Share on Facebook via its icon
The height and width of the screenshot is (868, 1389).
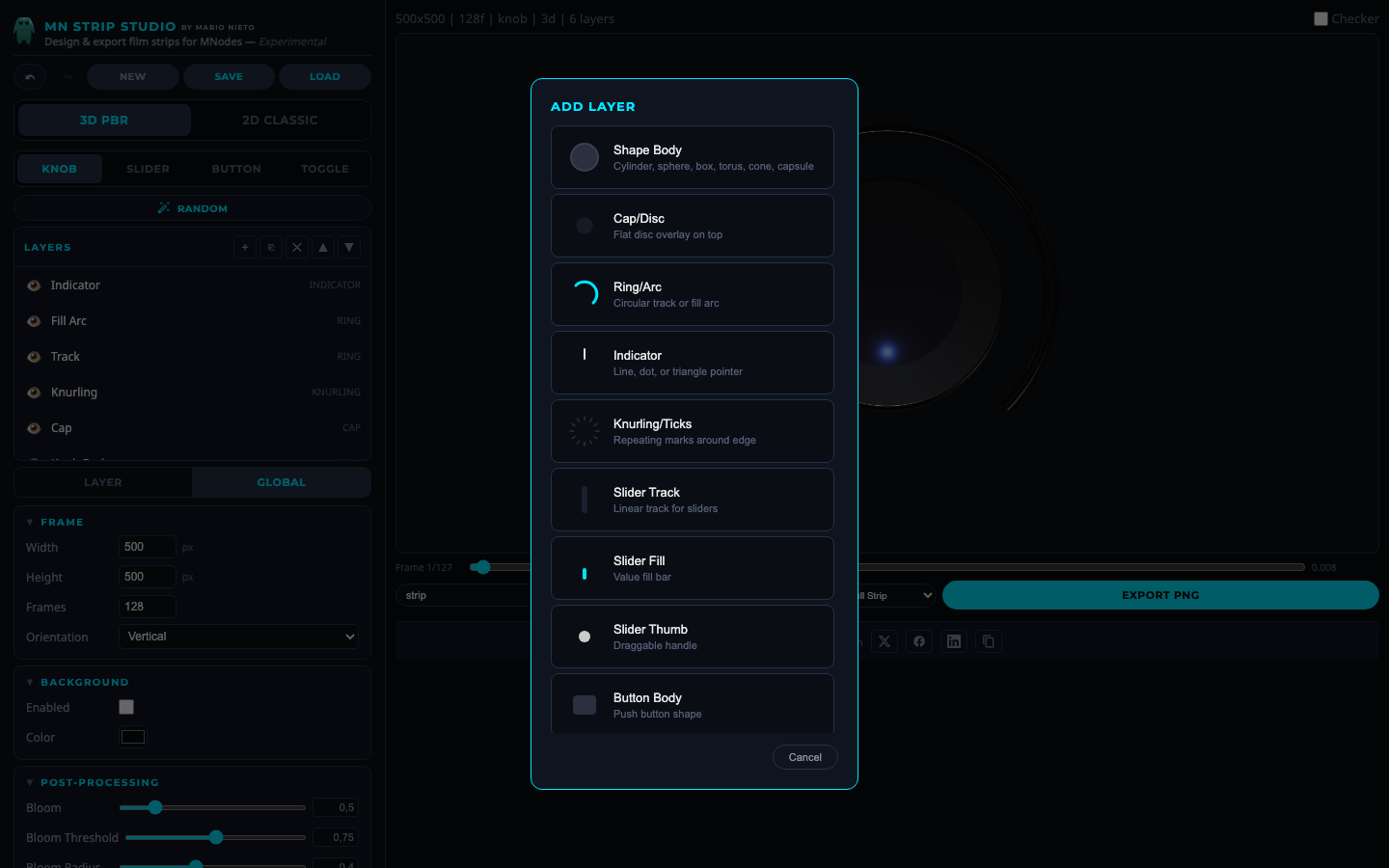919,641
